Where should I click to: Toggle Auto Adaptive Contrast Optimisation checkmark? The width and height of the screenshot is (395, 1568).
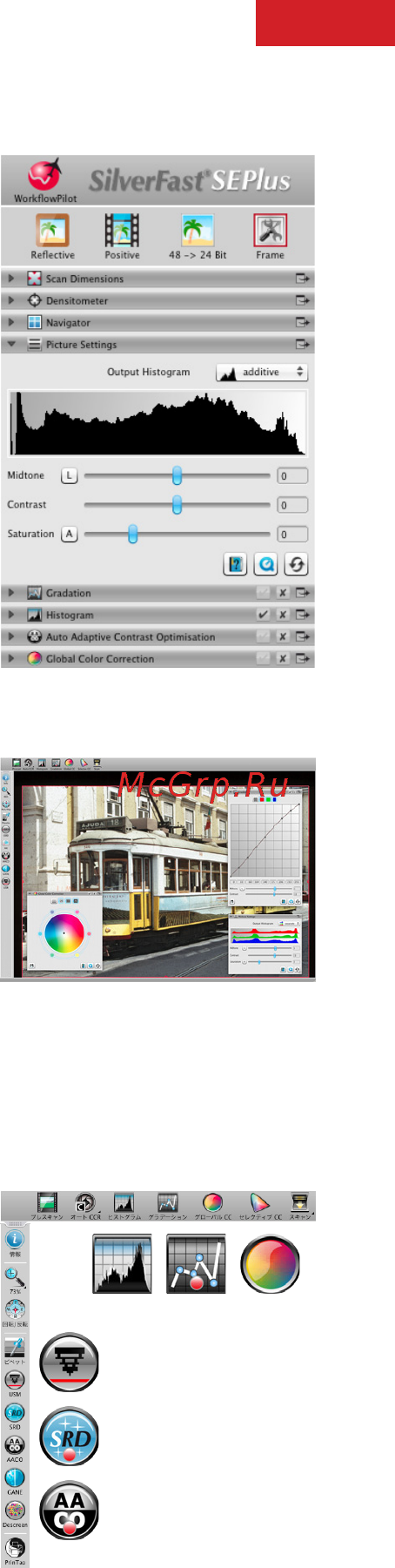click(263, 636)
